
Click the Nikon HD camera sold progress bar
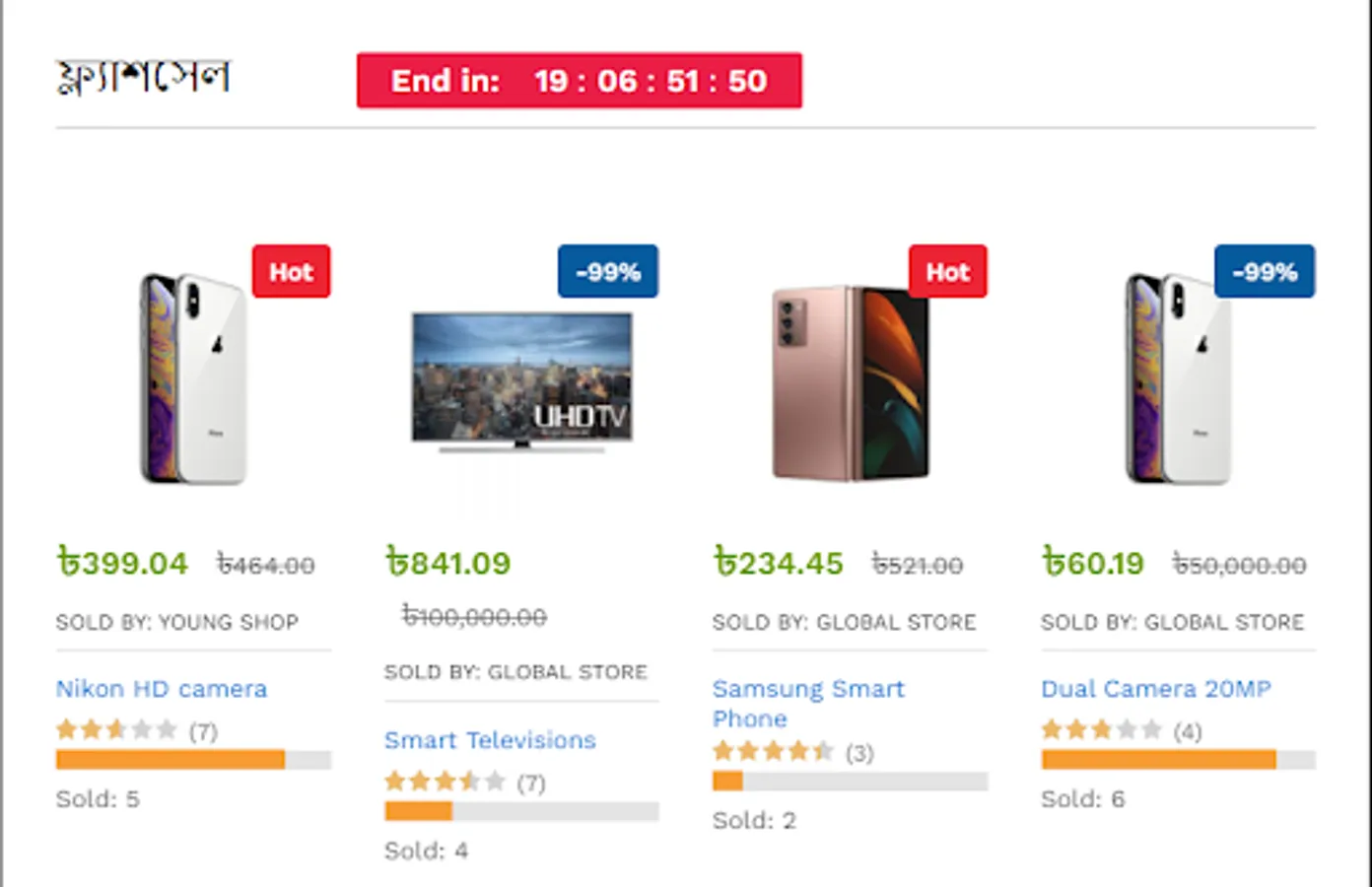point(193,760)
